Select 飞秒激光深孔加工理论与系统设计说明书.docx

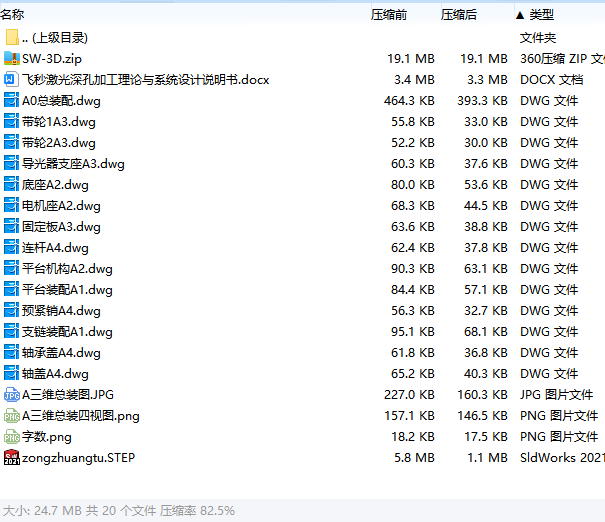(x=145, y=79)
